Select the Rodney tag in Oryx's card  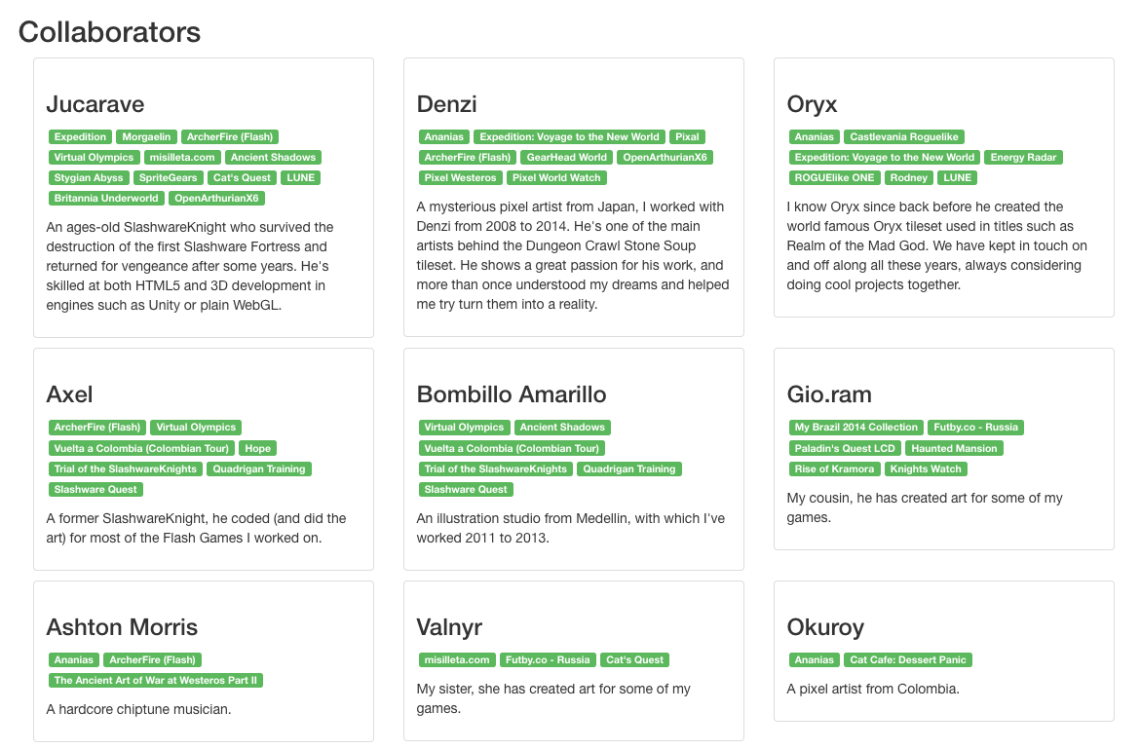coord(909,178)
